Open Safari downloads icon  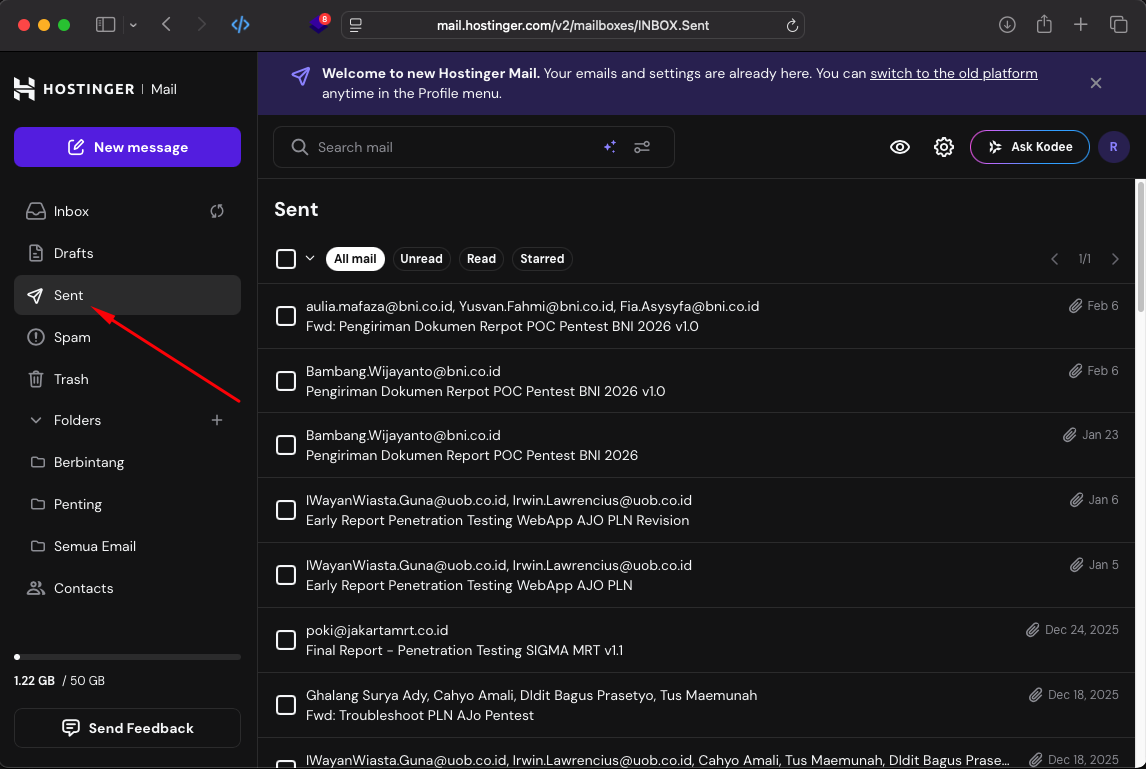tap(1007, 25)
